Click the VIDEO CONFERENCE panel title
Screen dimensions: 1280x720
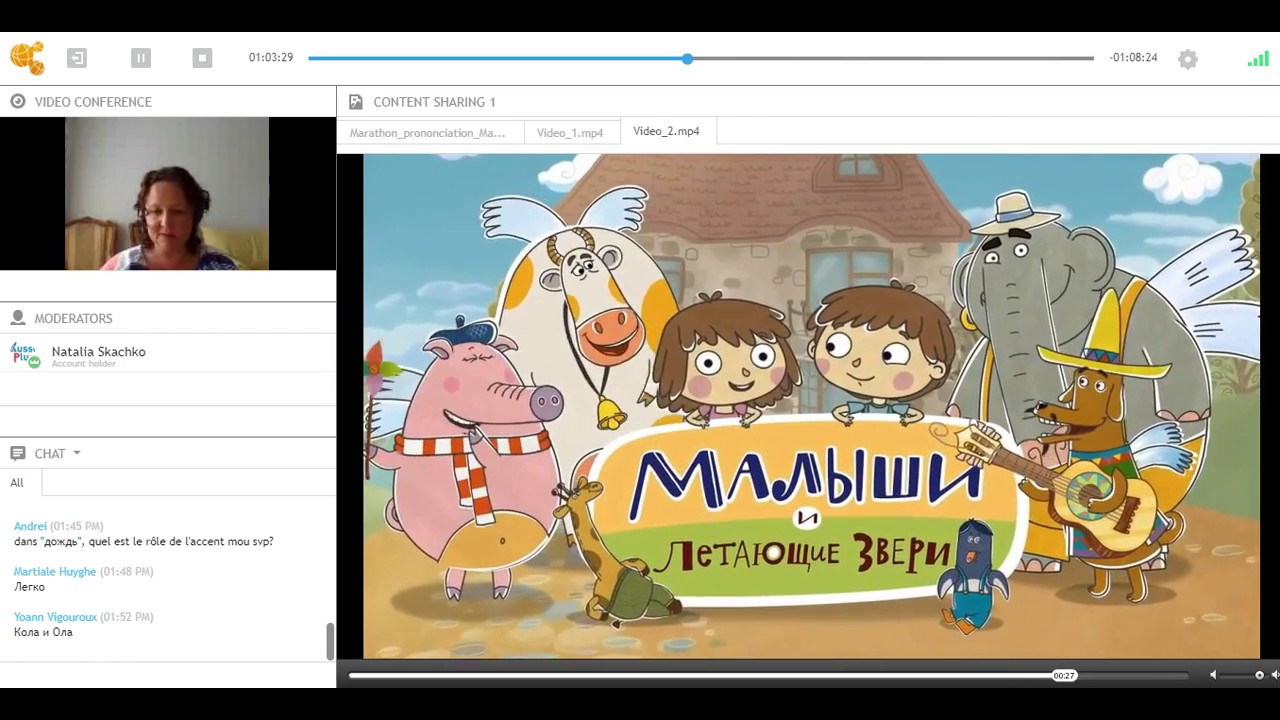click(93, 102)
